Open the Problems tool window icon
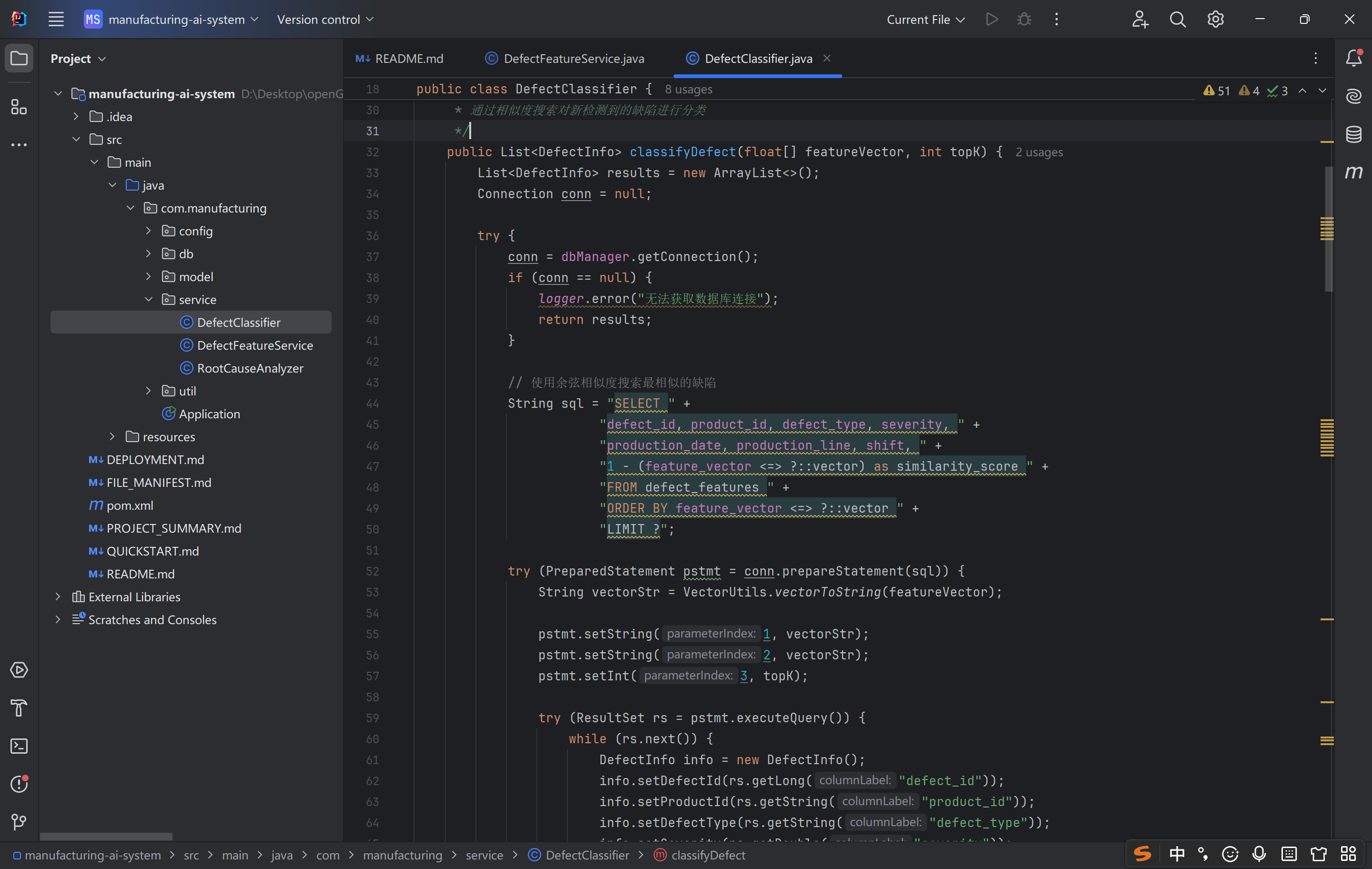 click(x=19, y=784)
